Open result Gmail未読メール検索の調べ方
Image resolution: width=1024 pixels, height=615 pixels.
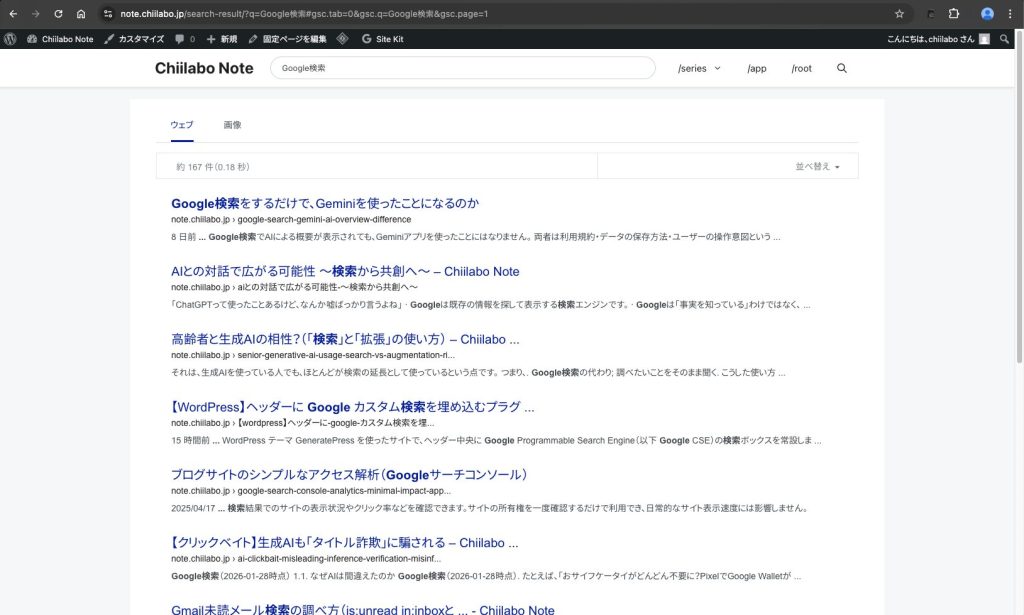[362, 609]
